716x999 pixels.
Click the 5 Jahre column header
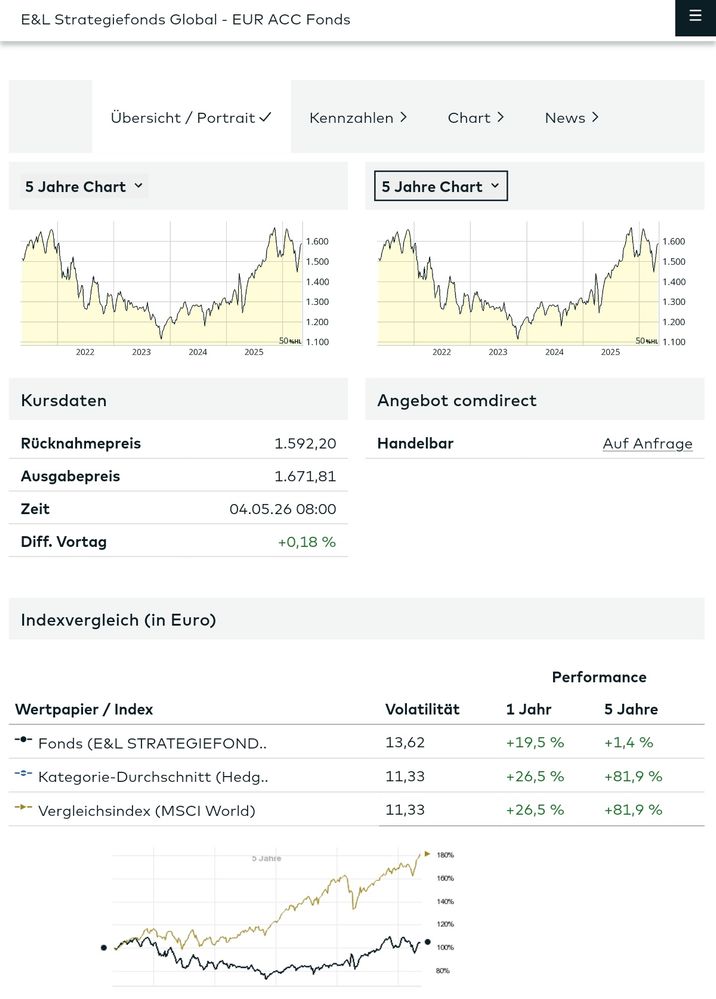631,709
